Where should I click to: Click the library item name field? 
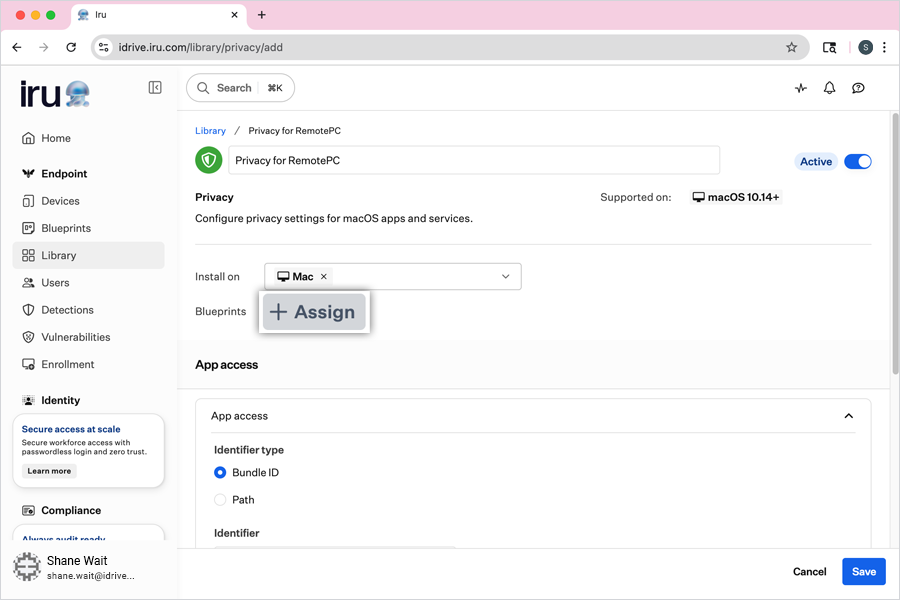tap(474, 160)
